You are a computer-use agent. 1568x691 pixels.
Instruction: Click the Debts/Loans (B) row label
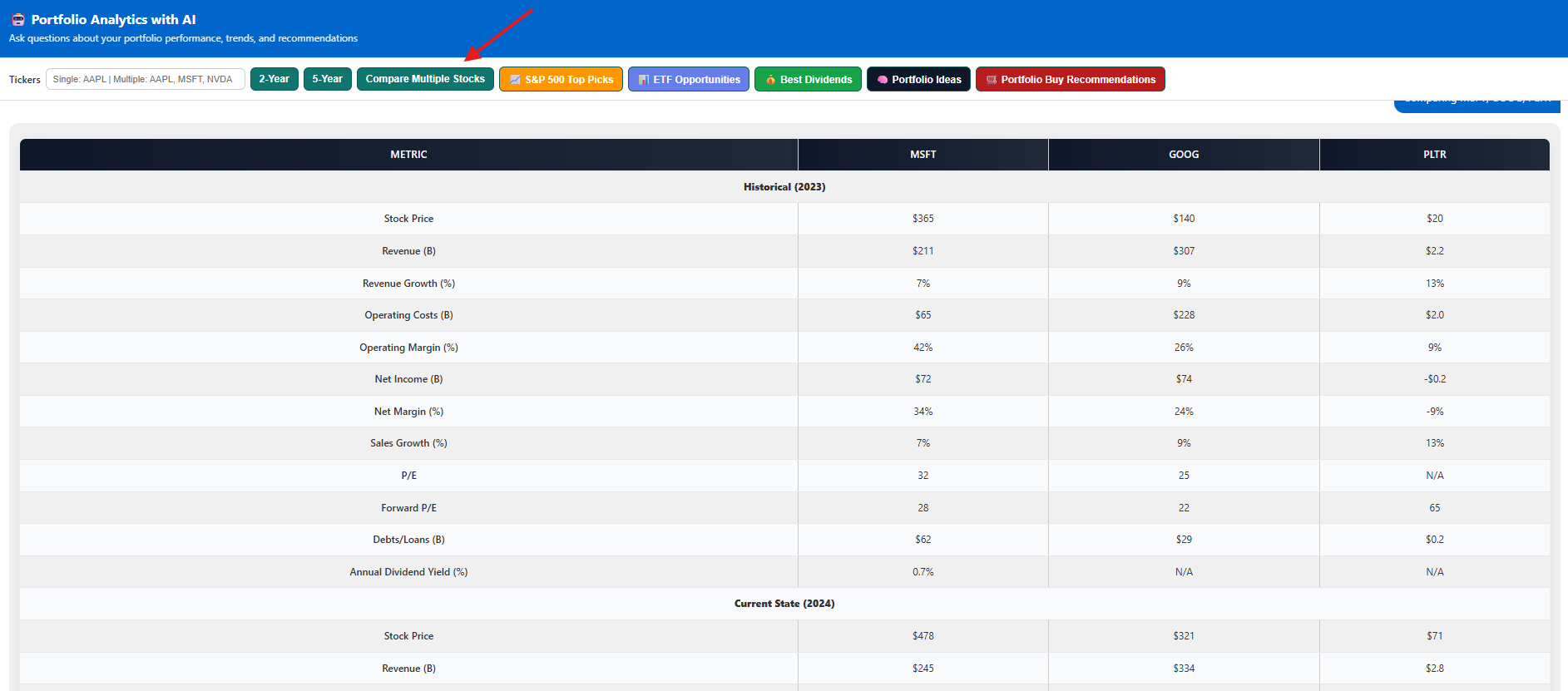click(x=408, y=540)
